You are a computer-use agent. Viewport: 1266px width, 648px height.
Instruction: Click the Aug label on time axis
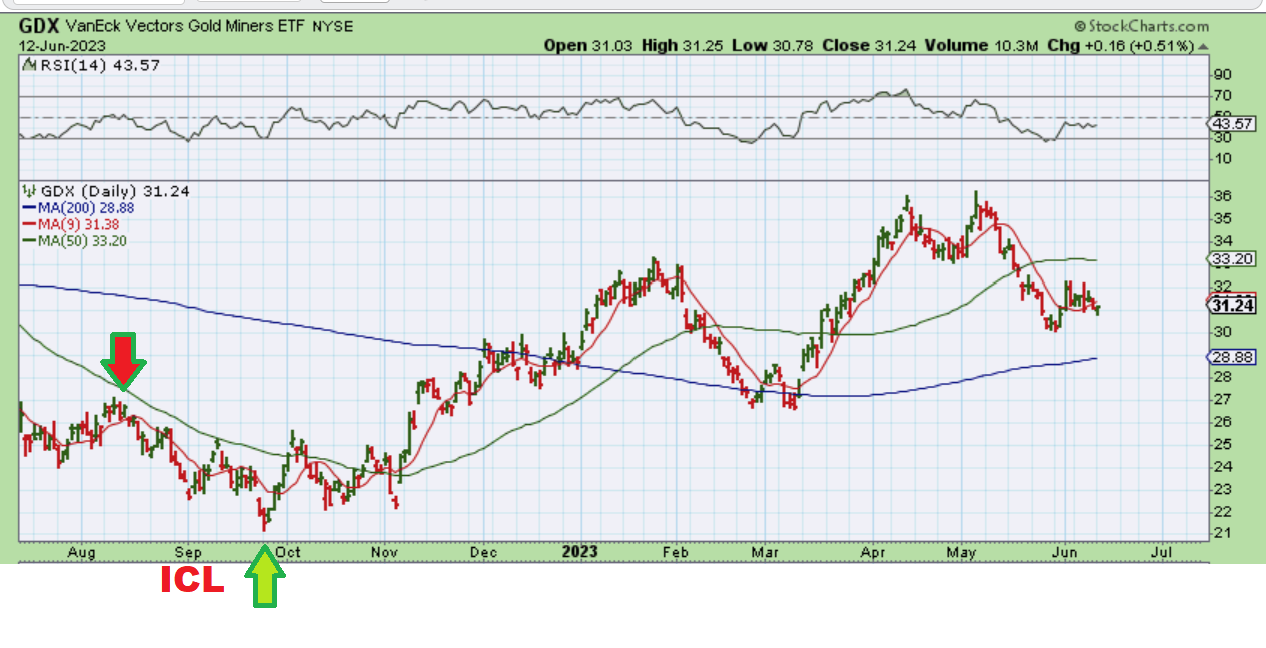(x=84, y=552)
